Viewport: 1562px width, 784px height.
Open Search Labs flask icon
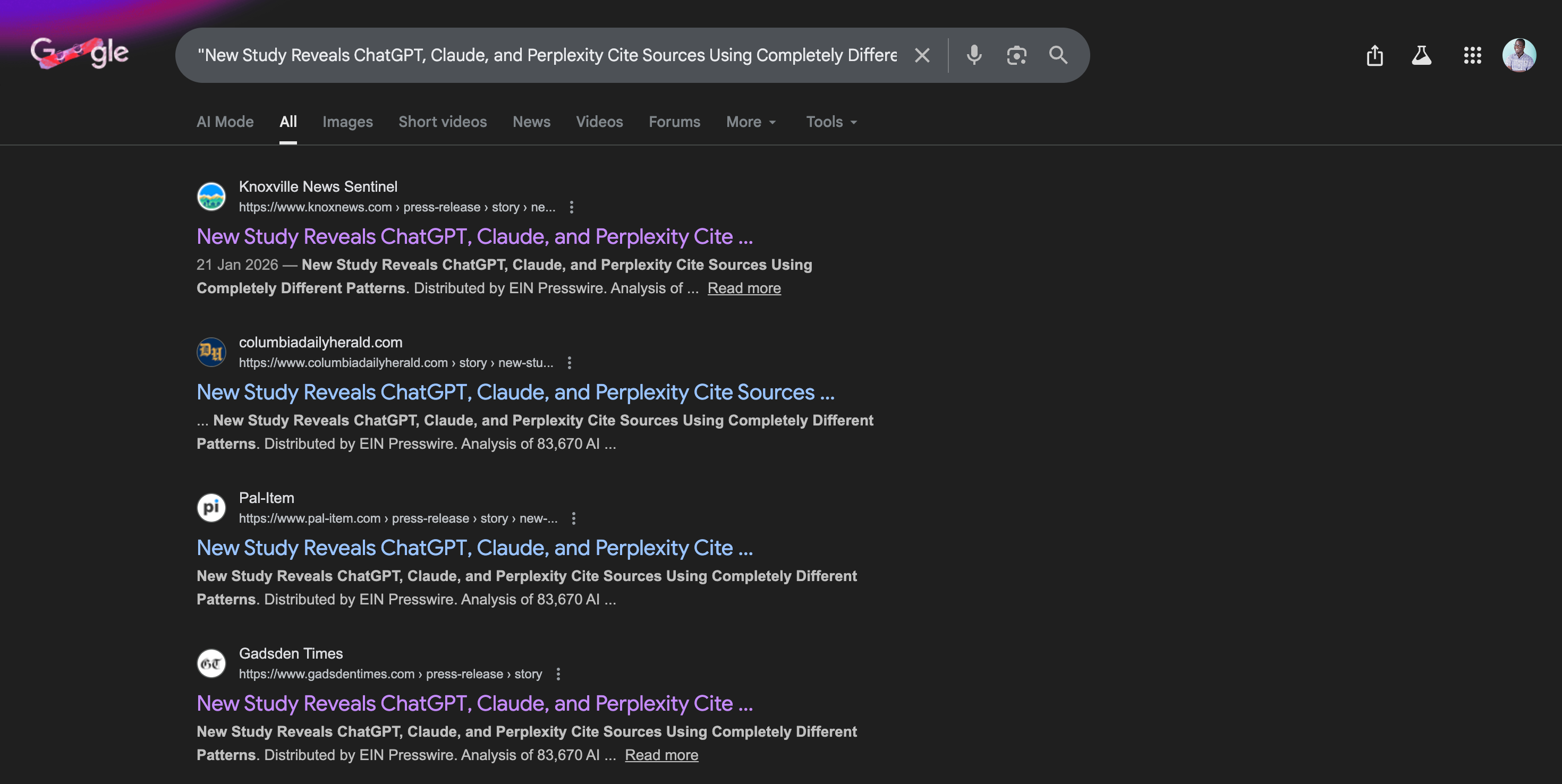(1421, 56)
